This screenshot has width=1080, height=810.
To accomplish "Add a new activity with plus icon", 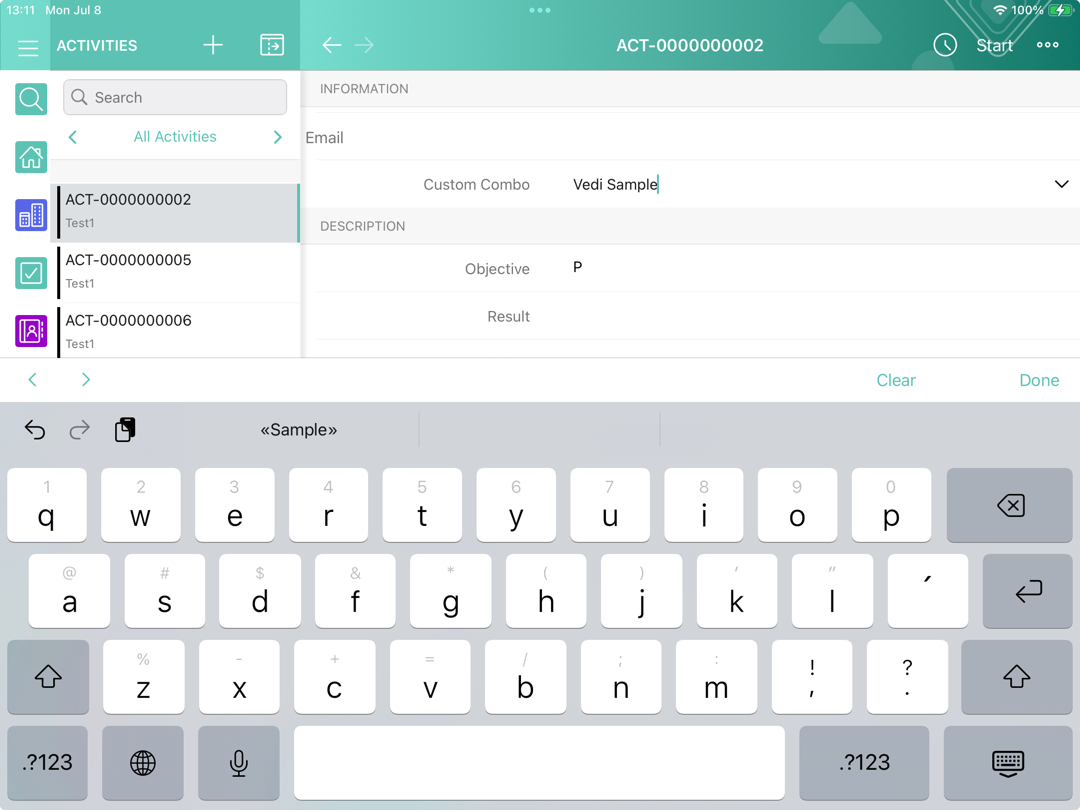I will click(x=213, y=46).
